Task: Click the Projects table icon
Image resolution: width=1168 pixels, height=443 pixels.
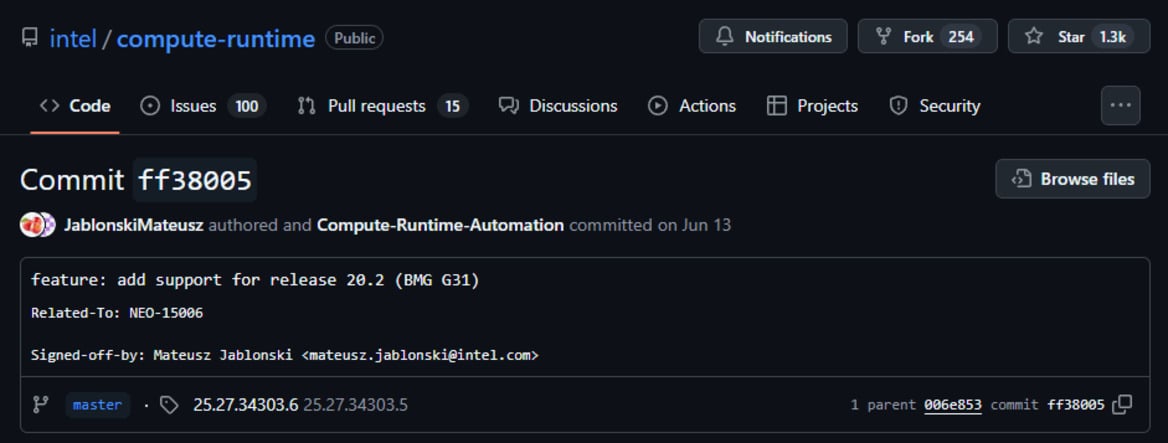Action: coord(777,106)
